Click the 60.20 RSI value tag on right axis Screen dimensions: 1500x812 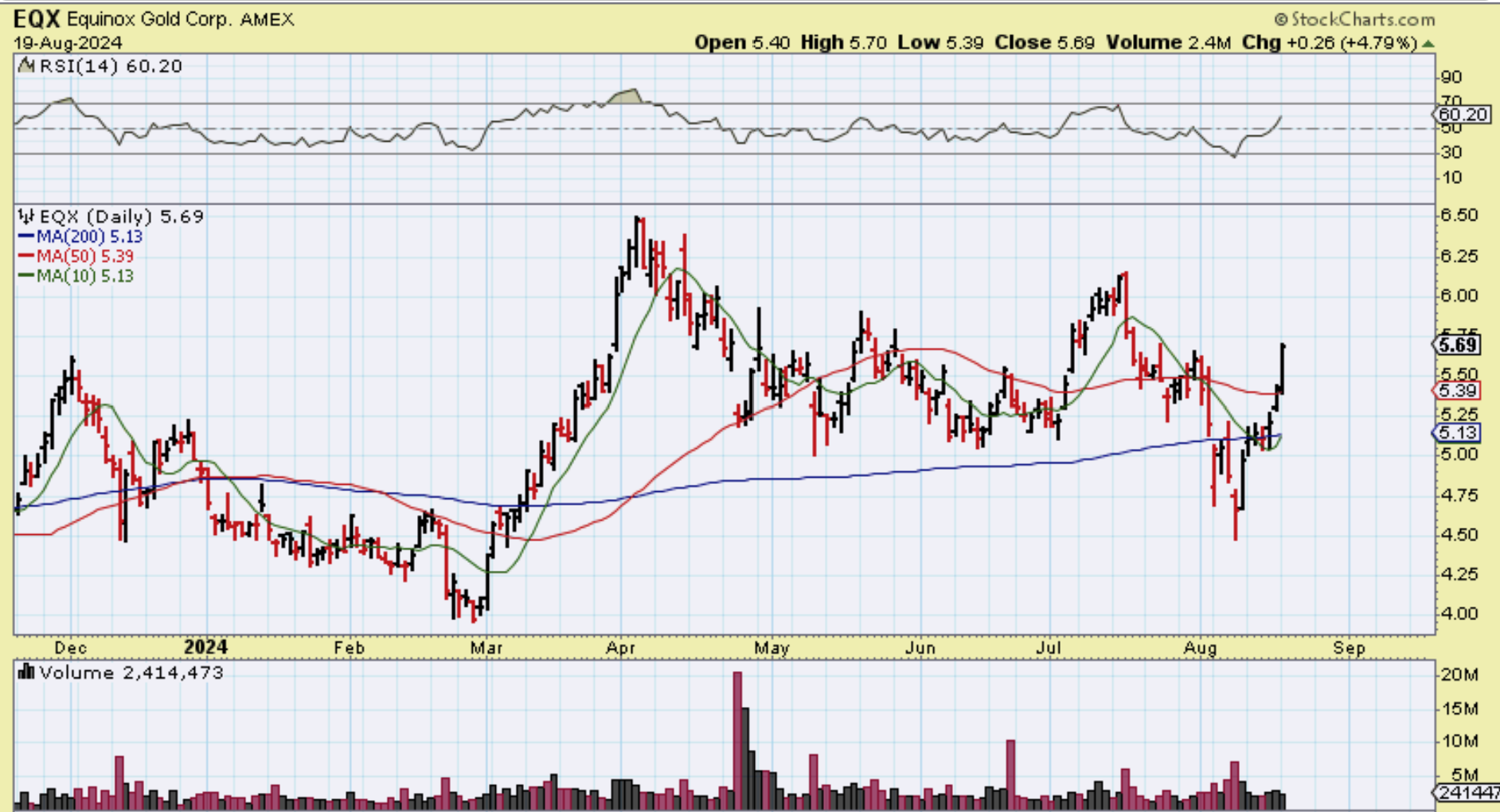click(x=1463, y=115)
